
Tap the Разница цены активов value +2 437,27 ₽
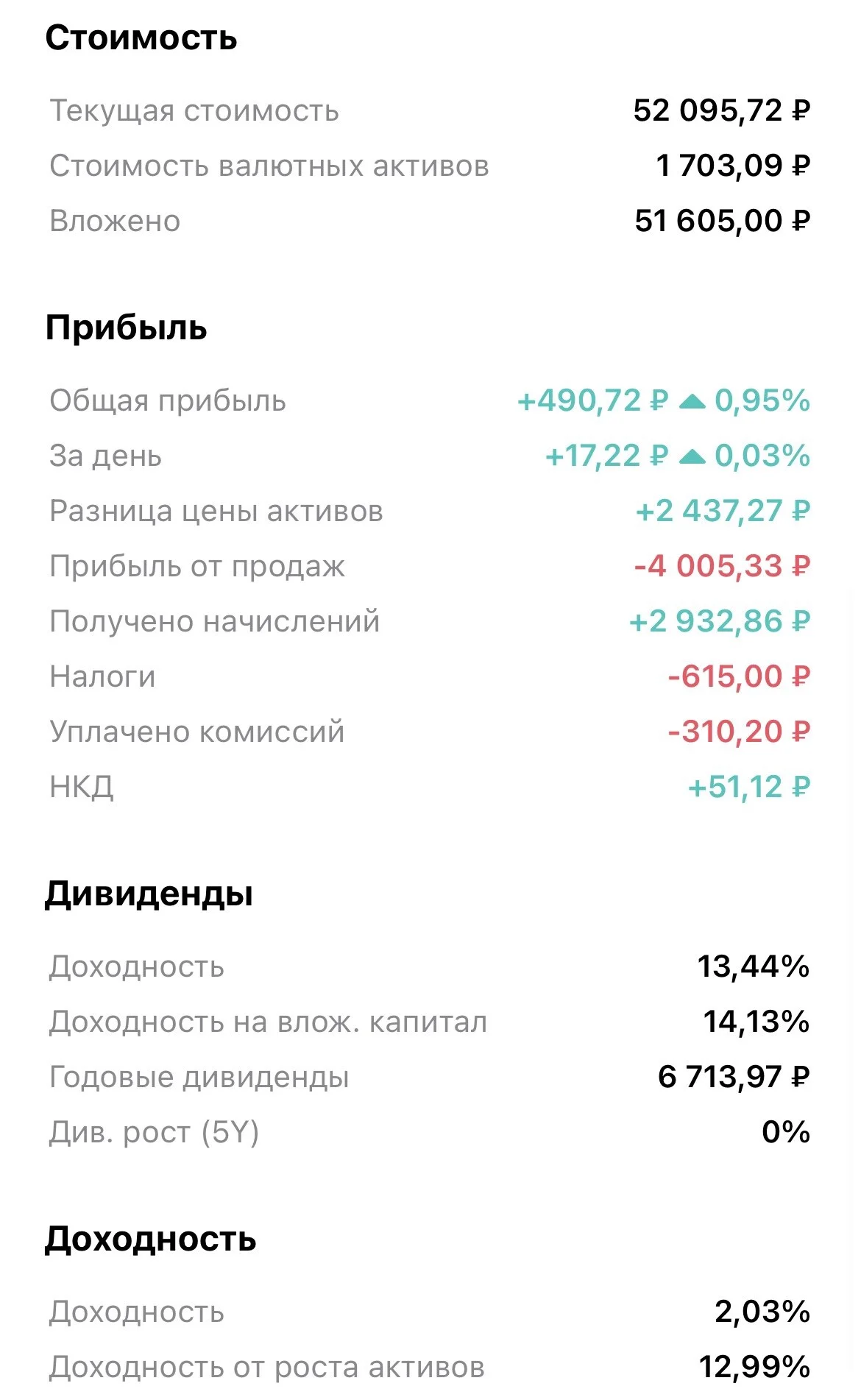[723, 512]
